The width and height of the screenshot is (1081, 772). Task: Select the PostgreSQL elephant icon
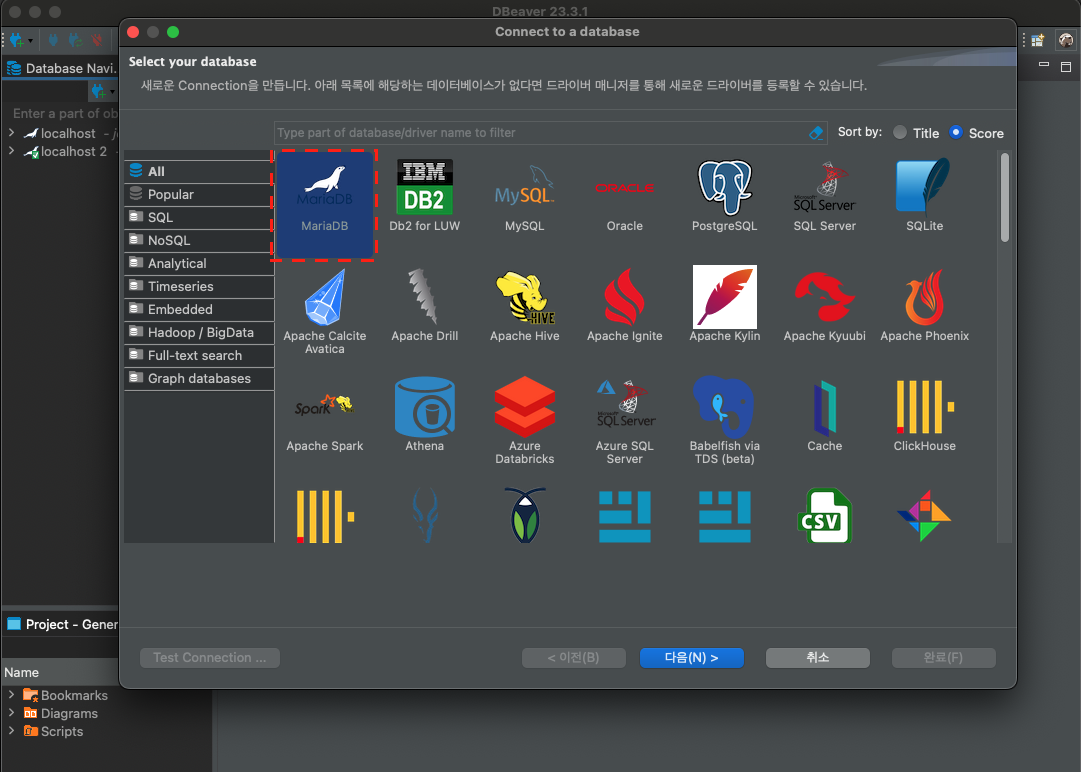(724, 196)
